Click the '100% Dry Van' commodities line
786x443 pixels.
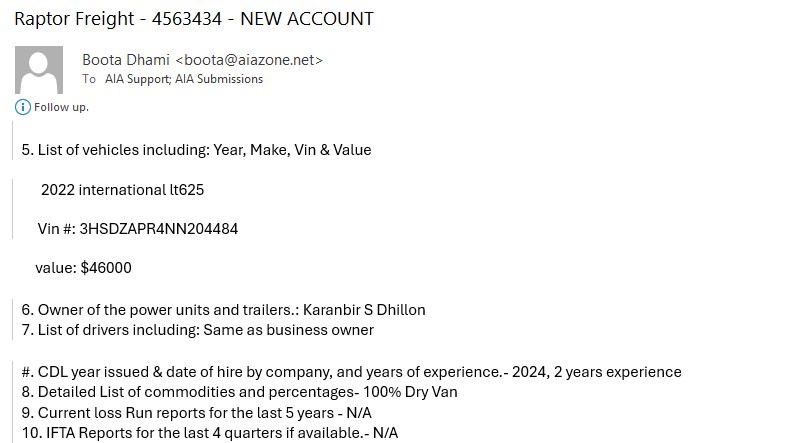point(239,392)
